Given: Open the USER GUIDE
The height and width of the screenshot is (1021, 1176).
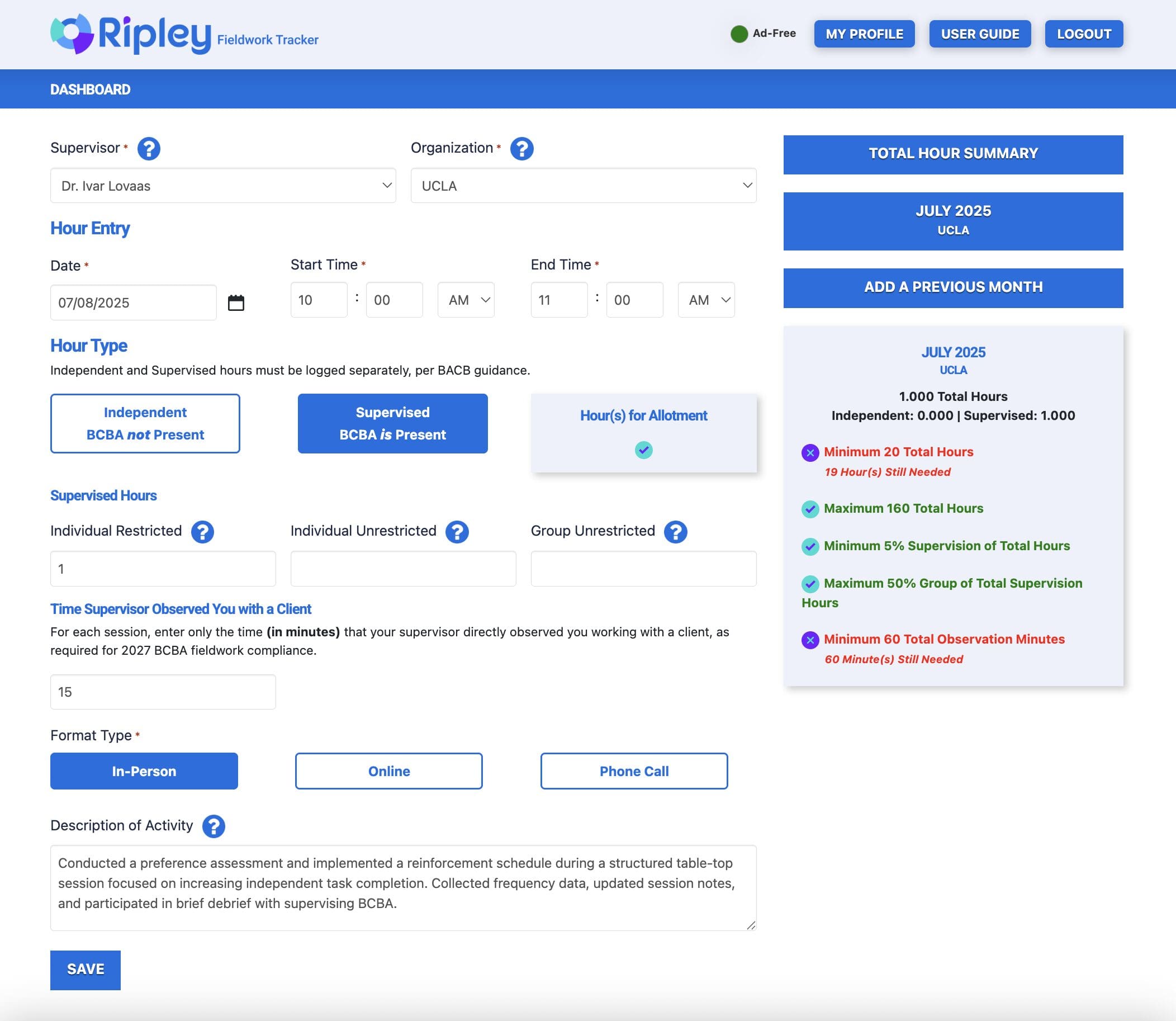Looking at the screenshot, I should click(980, 34).
